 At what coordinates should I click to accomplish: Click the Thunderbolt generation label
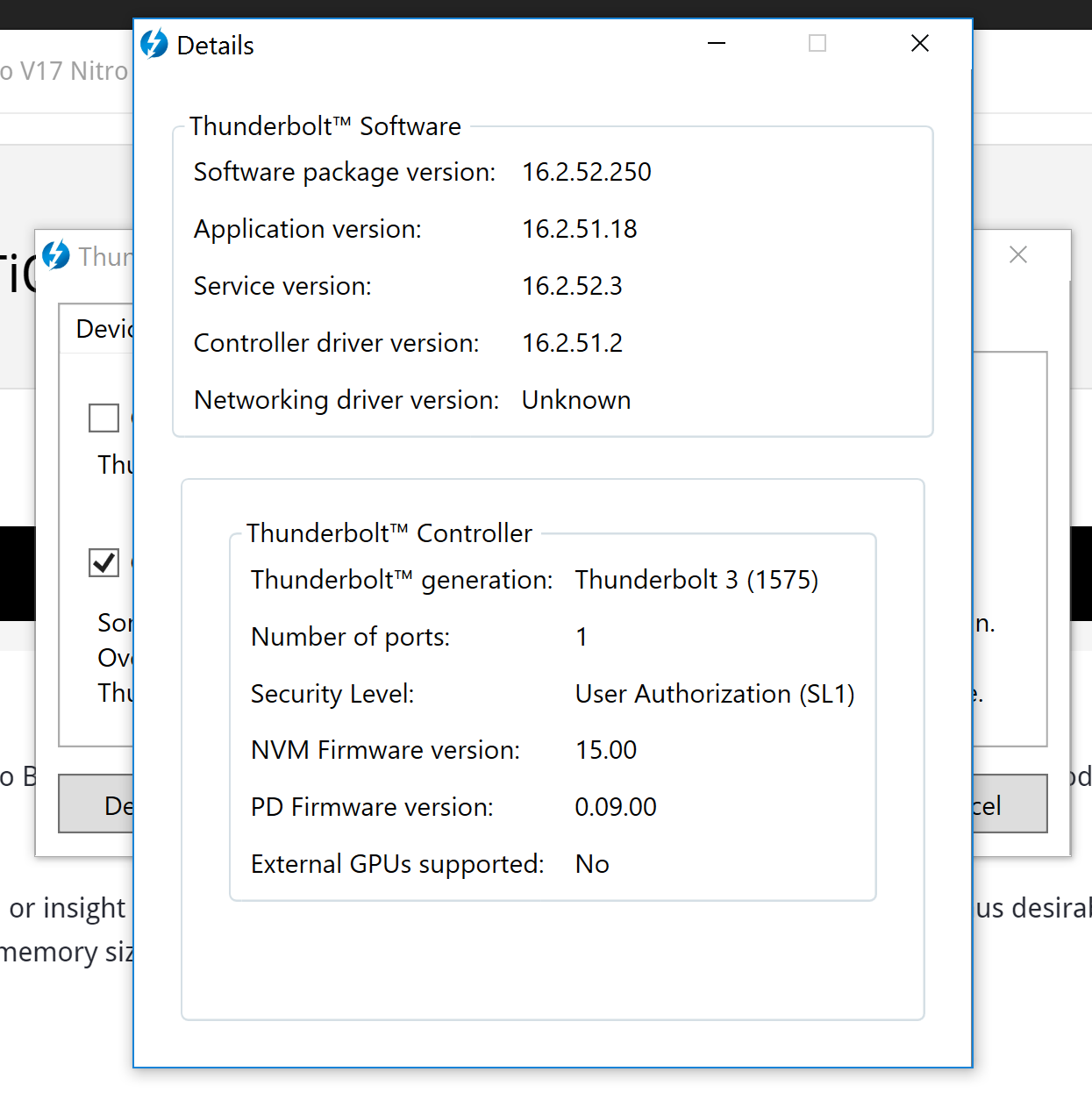pyautogui.click(x=402, y=581)
